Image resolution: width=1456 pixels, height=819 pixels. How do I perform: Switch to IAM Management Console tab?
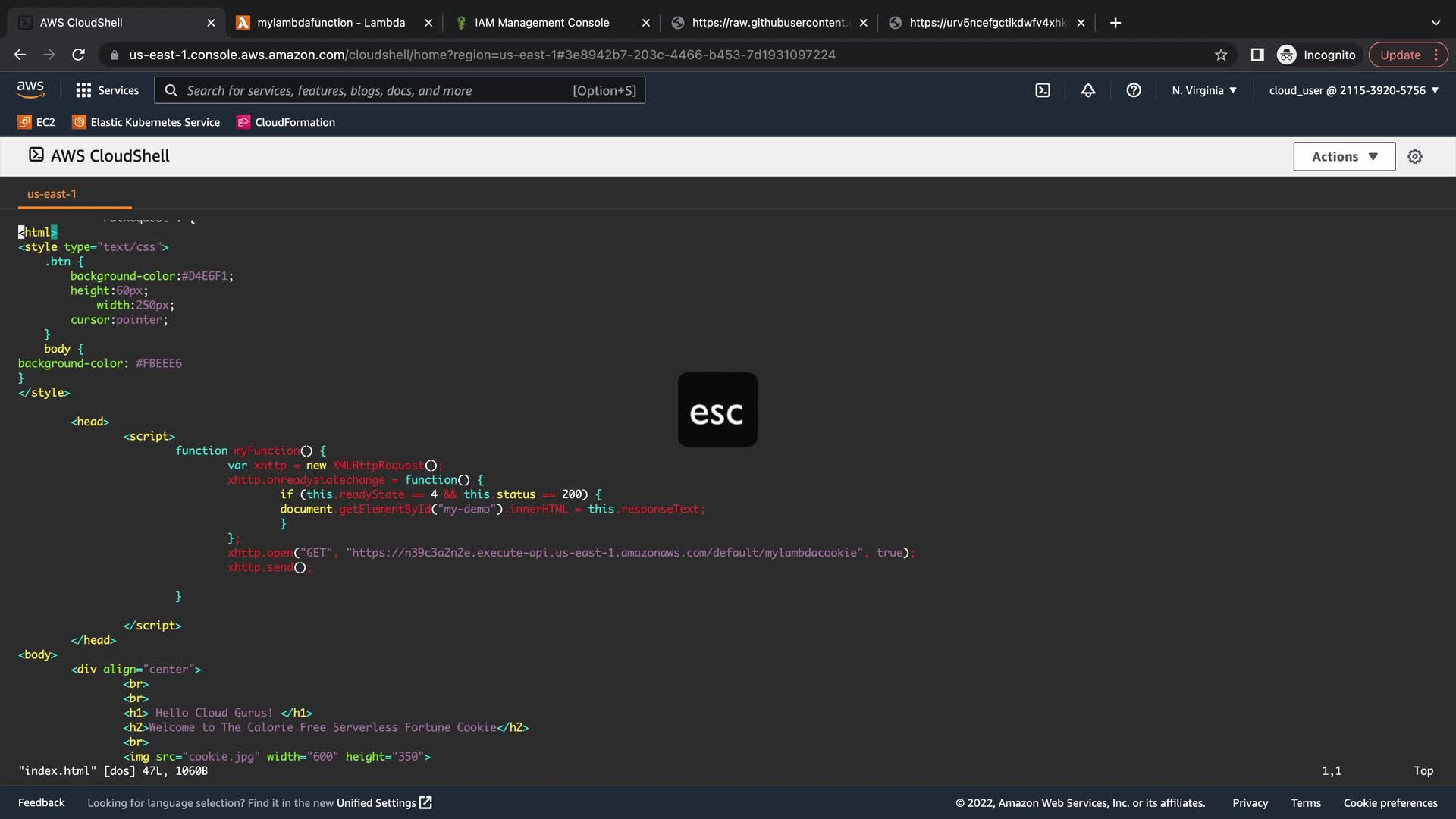click(x=541, y=23)
